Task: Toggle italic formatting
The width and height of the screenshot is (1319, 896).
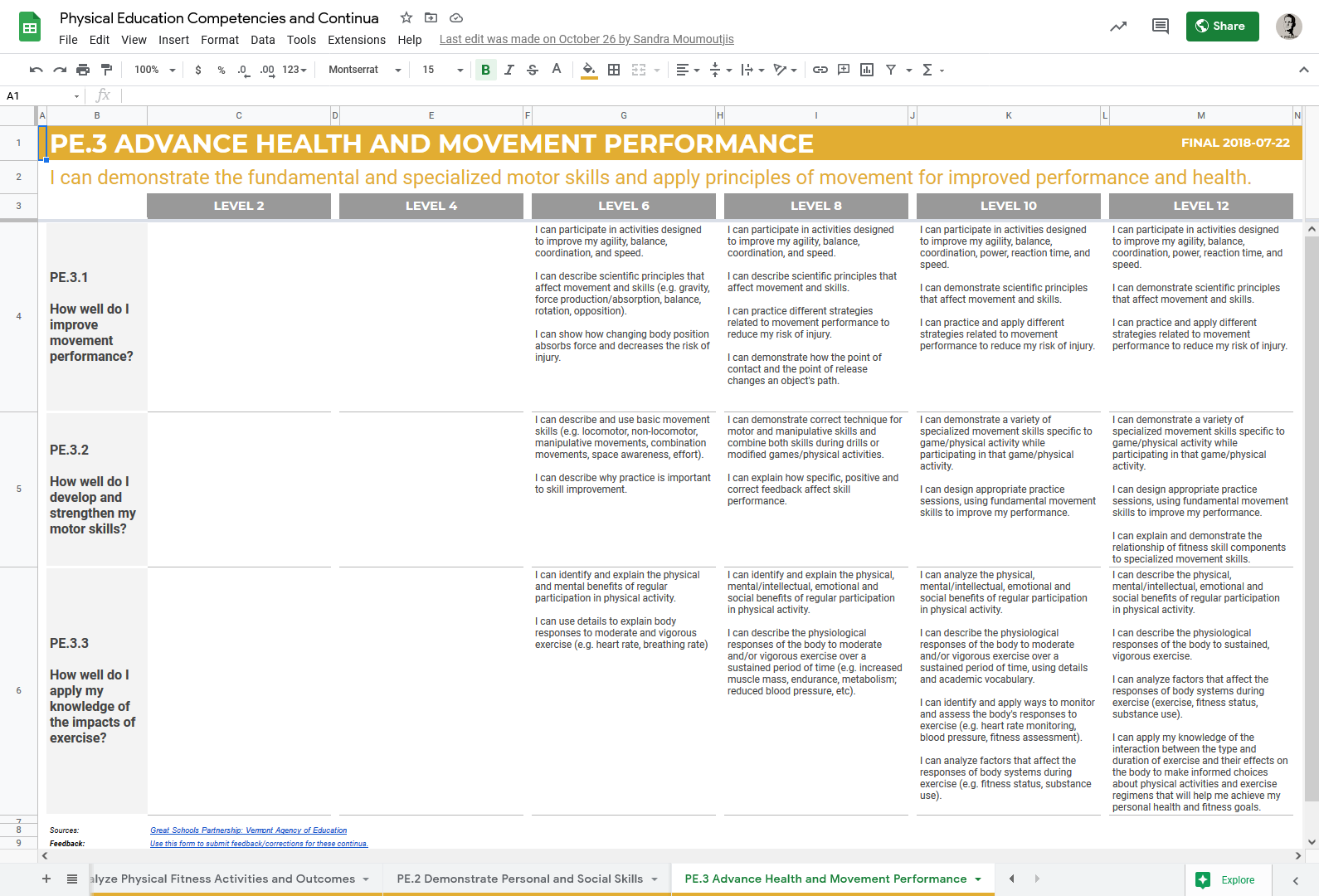Action: [509, 70]
